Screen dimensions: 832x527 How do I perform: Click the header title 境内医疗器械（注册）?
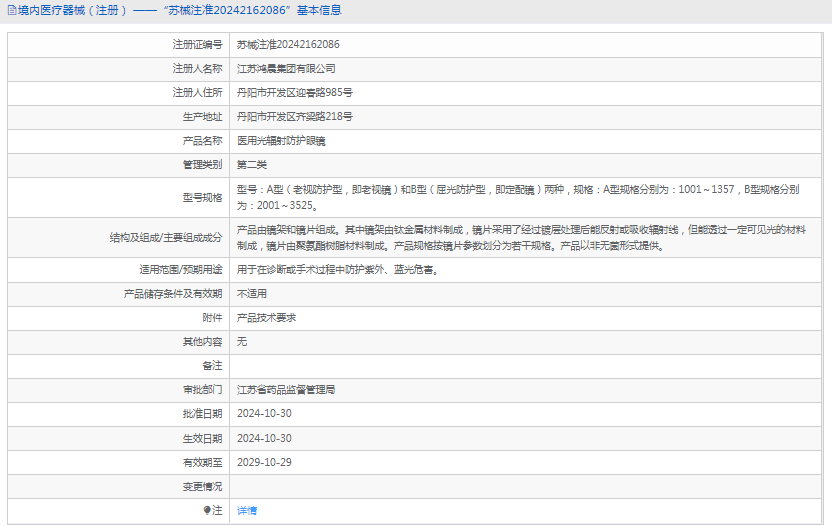[72, 11]
